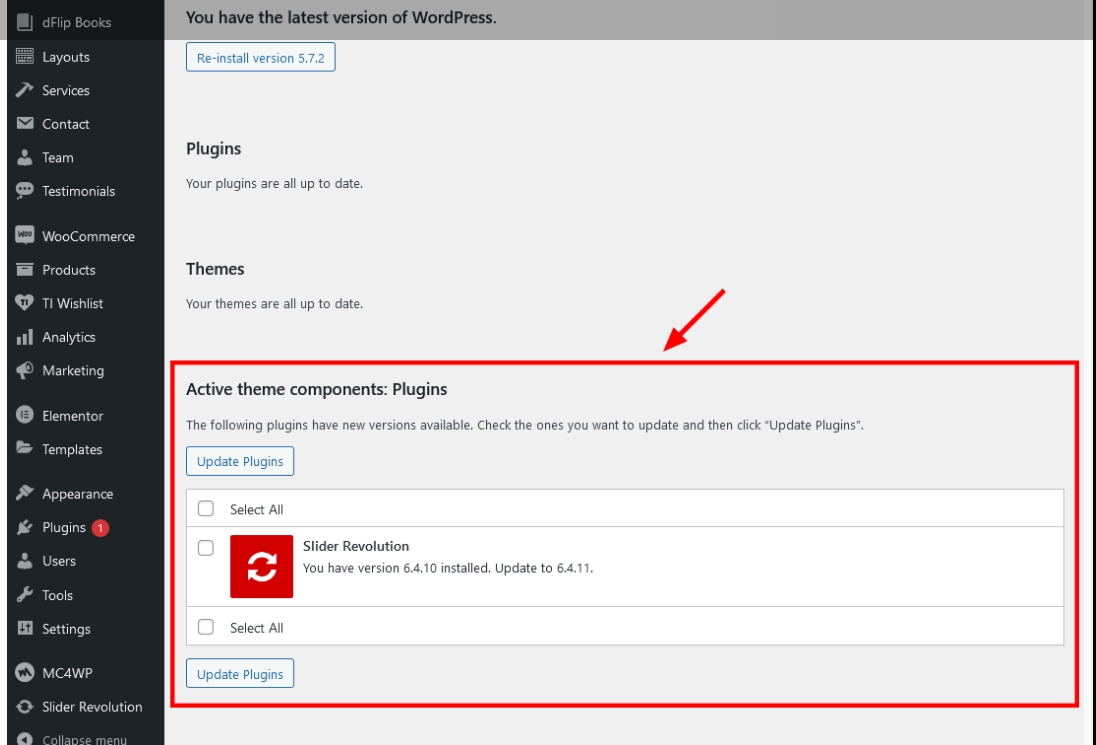Viewport: 1096px width, 745px height.
Task: Click the Collapse menu label
Action: (85, 739)
